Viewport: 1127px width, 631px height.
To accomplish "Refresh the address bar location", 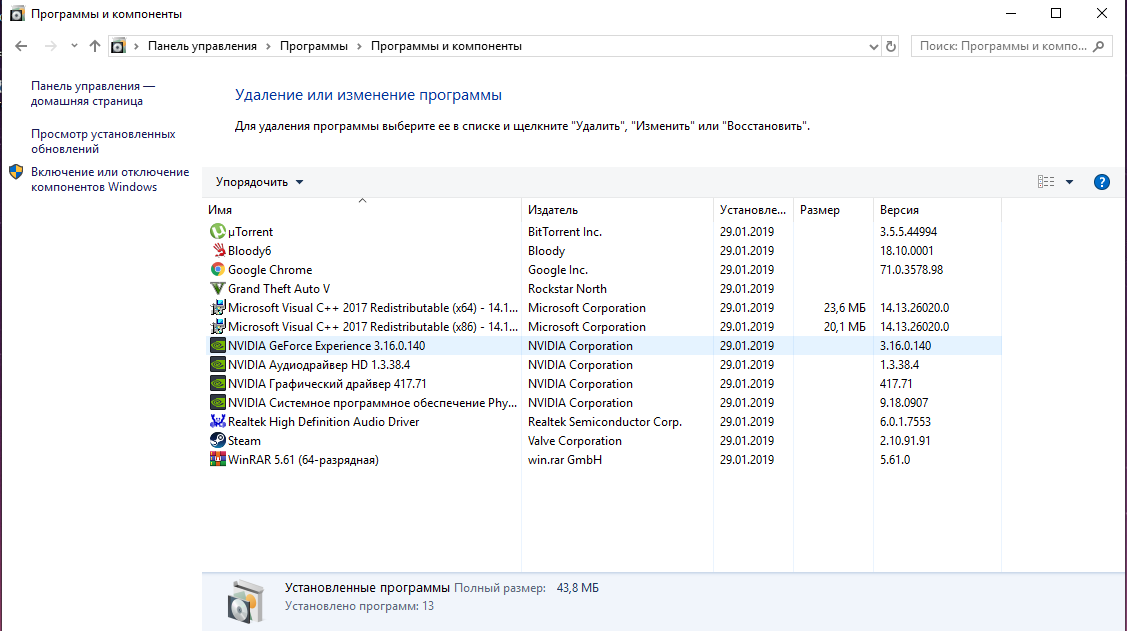I will click(891, 46).
